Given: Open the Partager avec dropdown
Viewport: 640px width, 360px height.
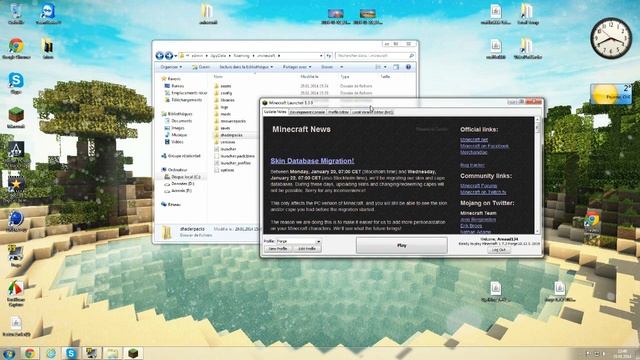Looking at the screenshot, I should click(297, 67).
